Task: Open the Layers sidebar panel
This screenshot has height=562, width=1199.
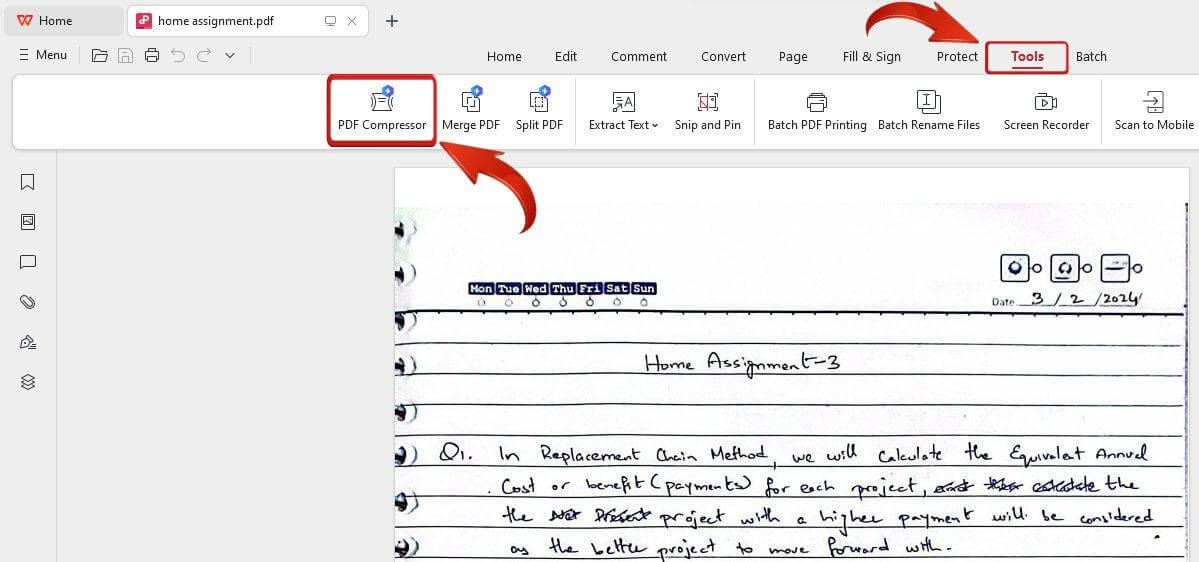Action: (x=28, y=382)
